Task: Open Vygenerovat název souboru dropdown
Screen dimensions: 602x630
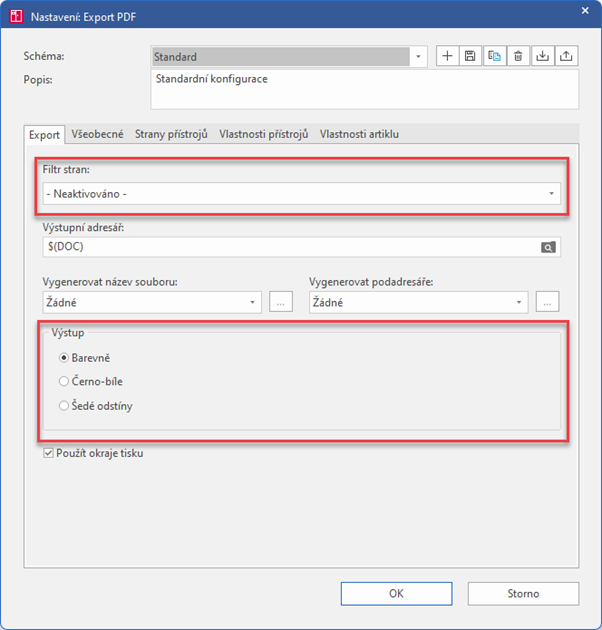Action: pyautogui.click(x=251, y=301)
